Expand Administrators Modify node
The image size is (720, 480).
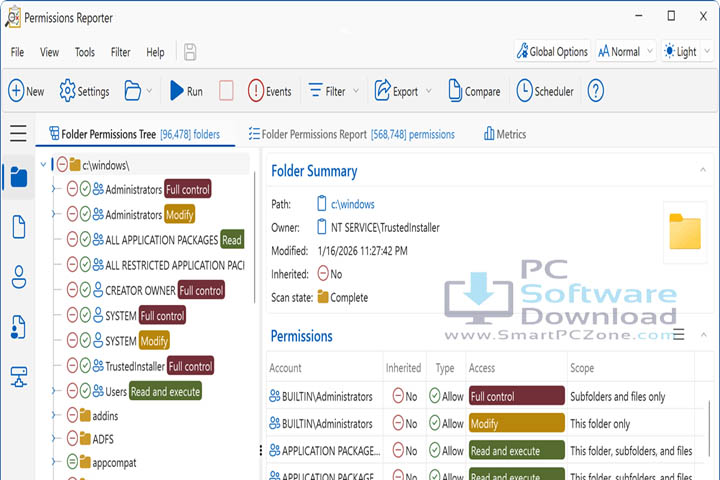[x=53, y=214]
